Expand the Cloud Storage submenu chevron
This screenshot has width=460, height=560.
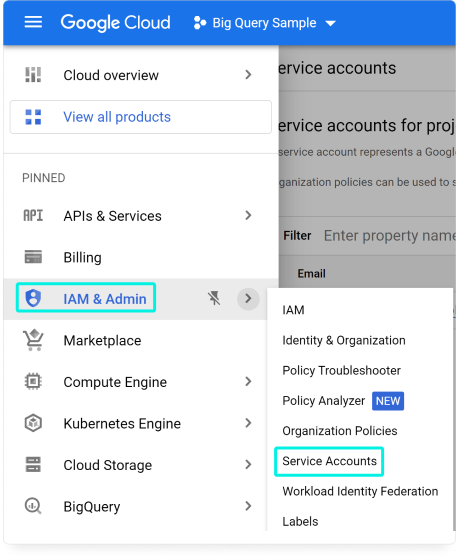click(248, 464)
